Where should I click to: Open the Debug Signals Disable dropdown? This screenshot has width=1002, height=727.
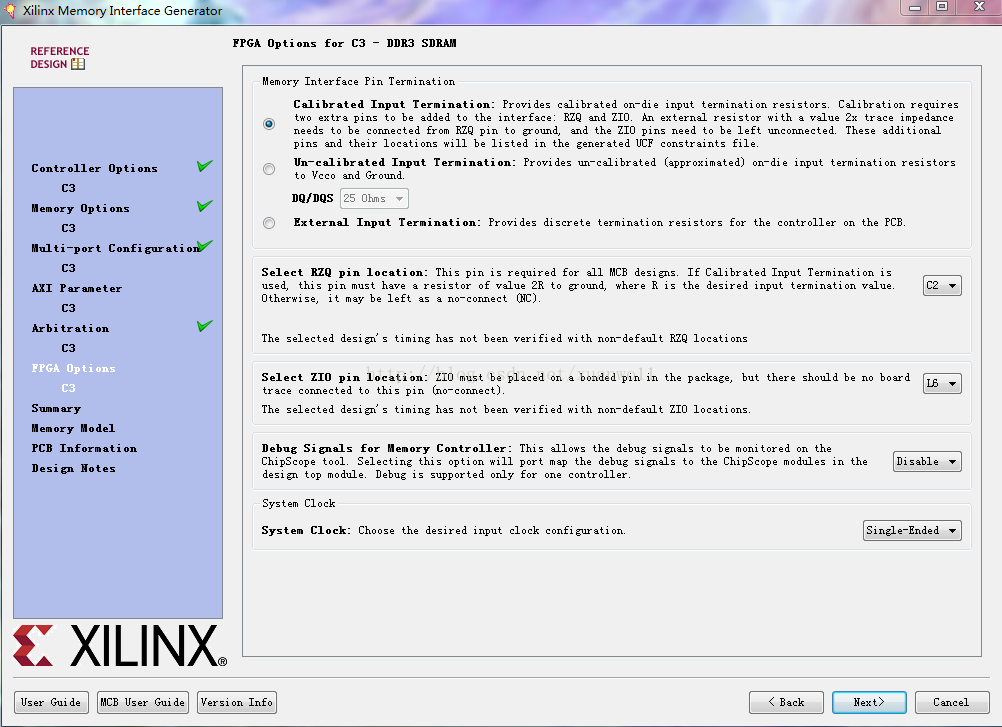tap(927, 461)
